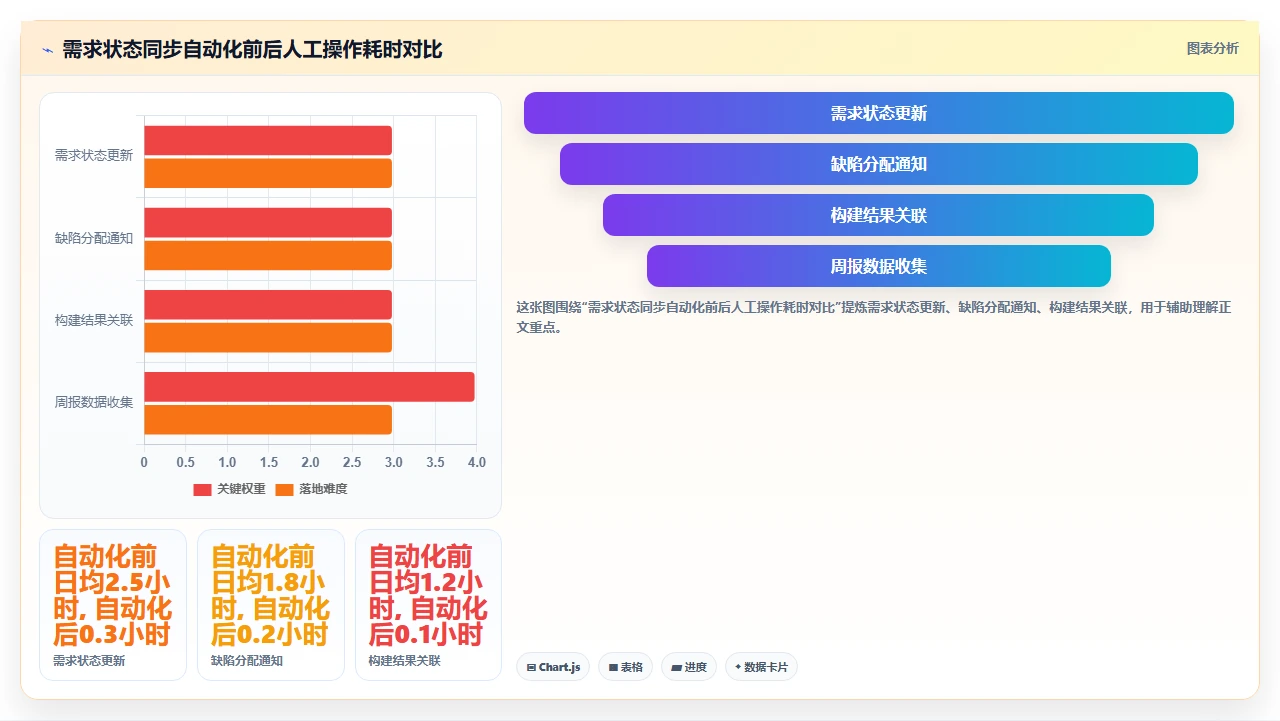Open the 日均1.8小时 data card
This screenshot has height=721, width=1280.
click(271, 605)
